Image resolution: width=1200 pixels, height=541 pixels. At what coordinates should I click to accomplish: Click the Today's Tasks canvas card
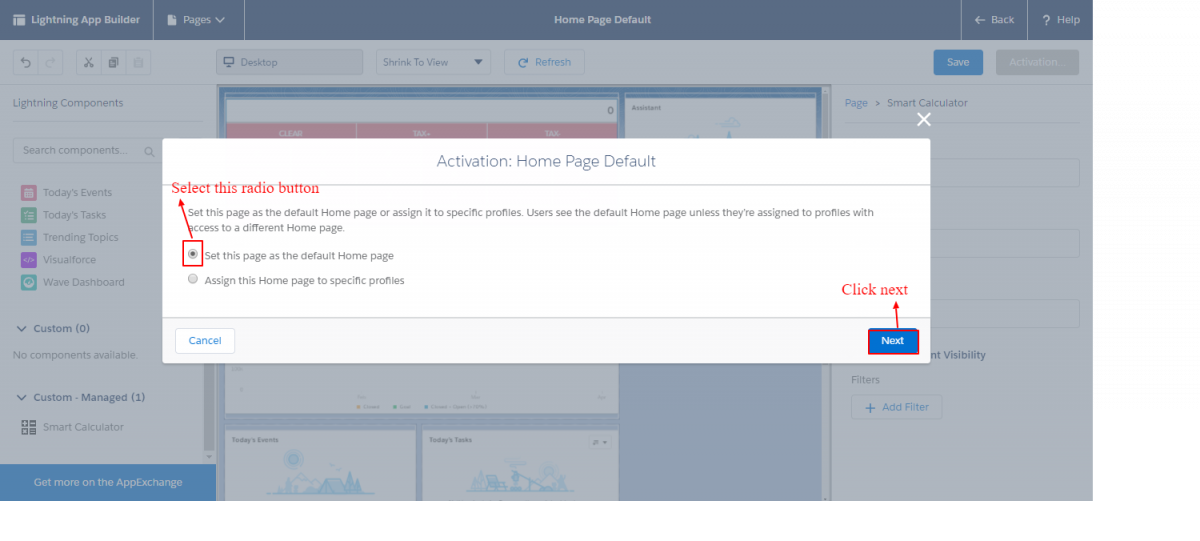click(x=519, y=464)
